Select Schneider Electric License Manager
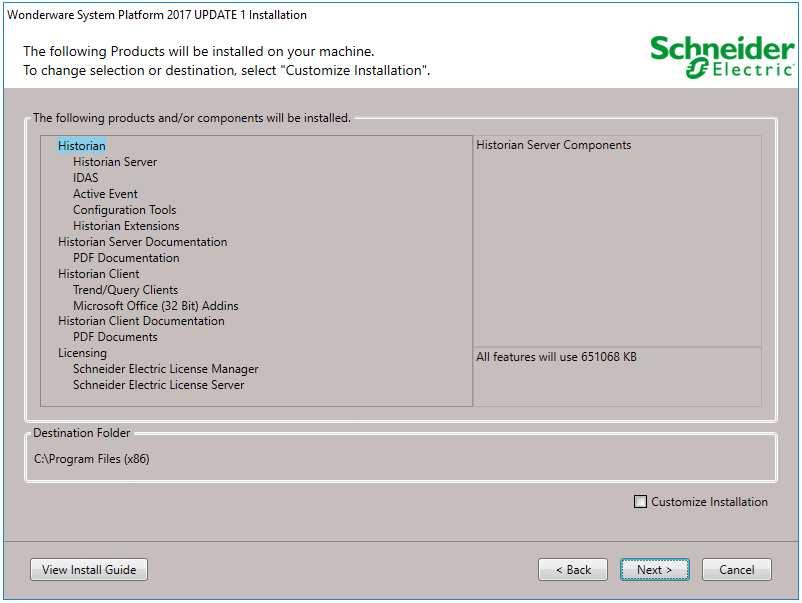802x603 pixels. click(166, 369)
